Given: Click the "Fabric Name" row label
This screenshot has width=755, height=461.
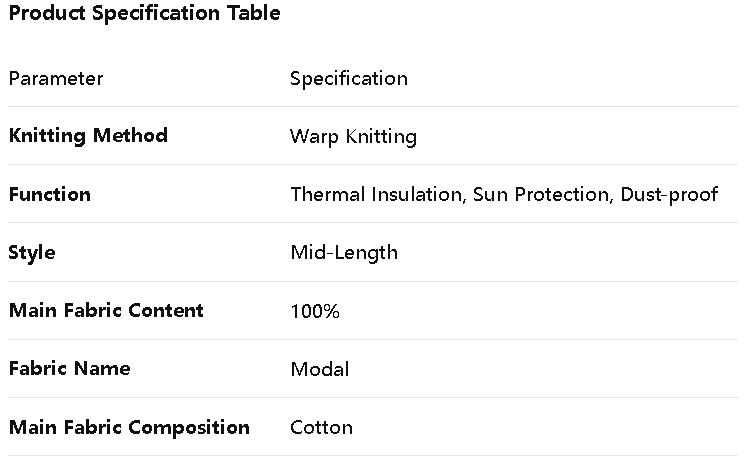Looking at the screenshot, I should pyautogui.click(x=70, y=368).
